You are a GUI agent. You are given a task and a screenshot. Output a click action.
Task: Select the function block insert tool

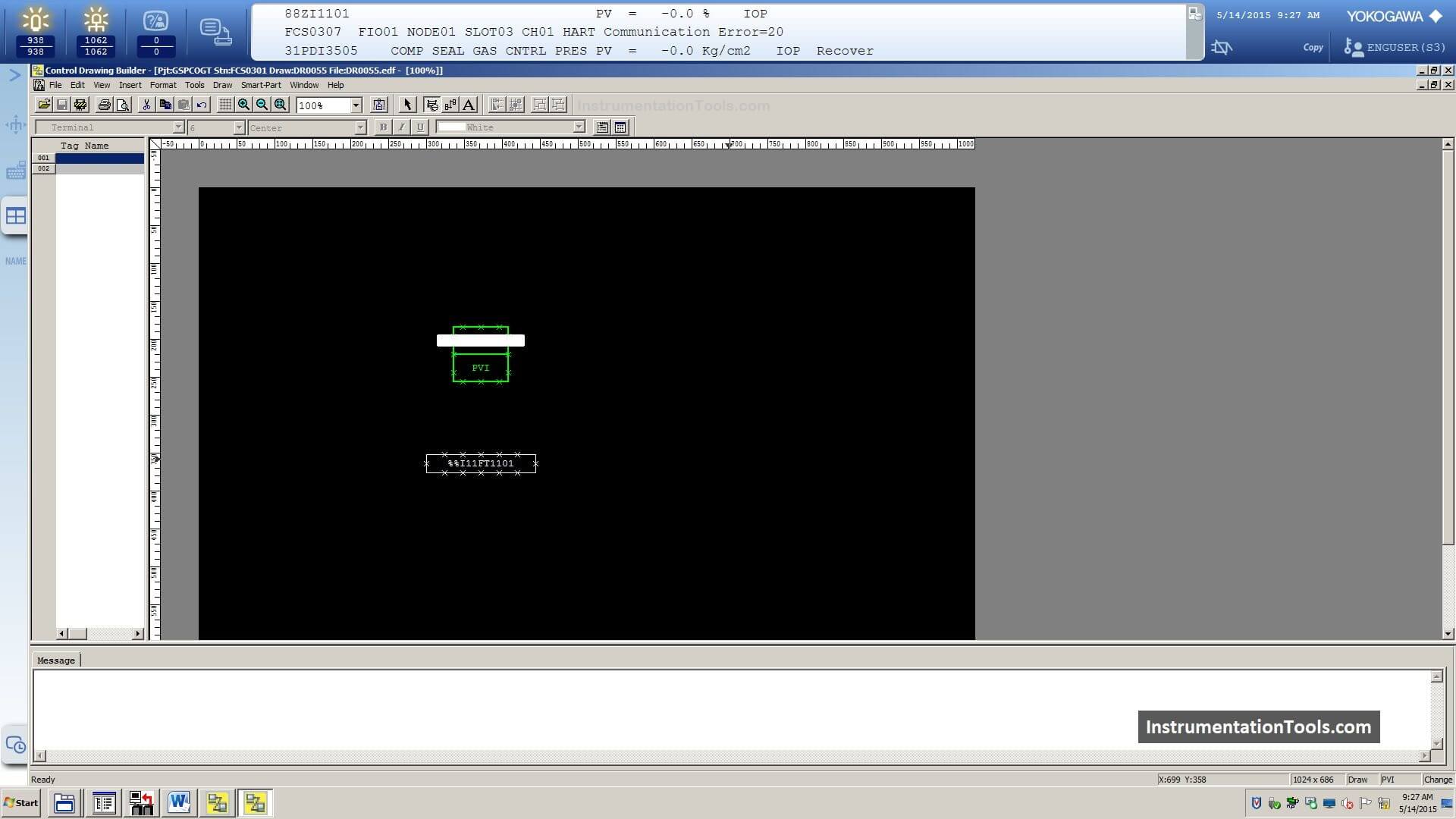[432, 105]
